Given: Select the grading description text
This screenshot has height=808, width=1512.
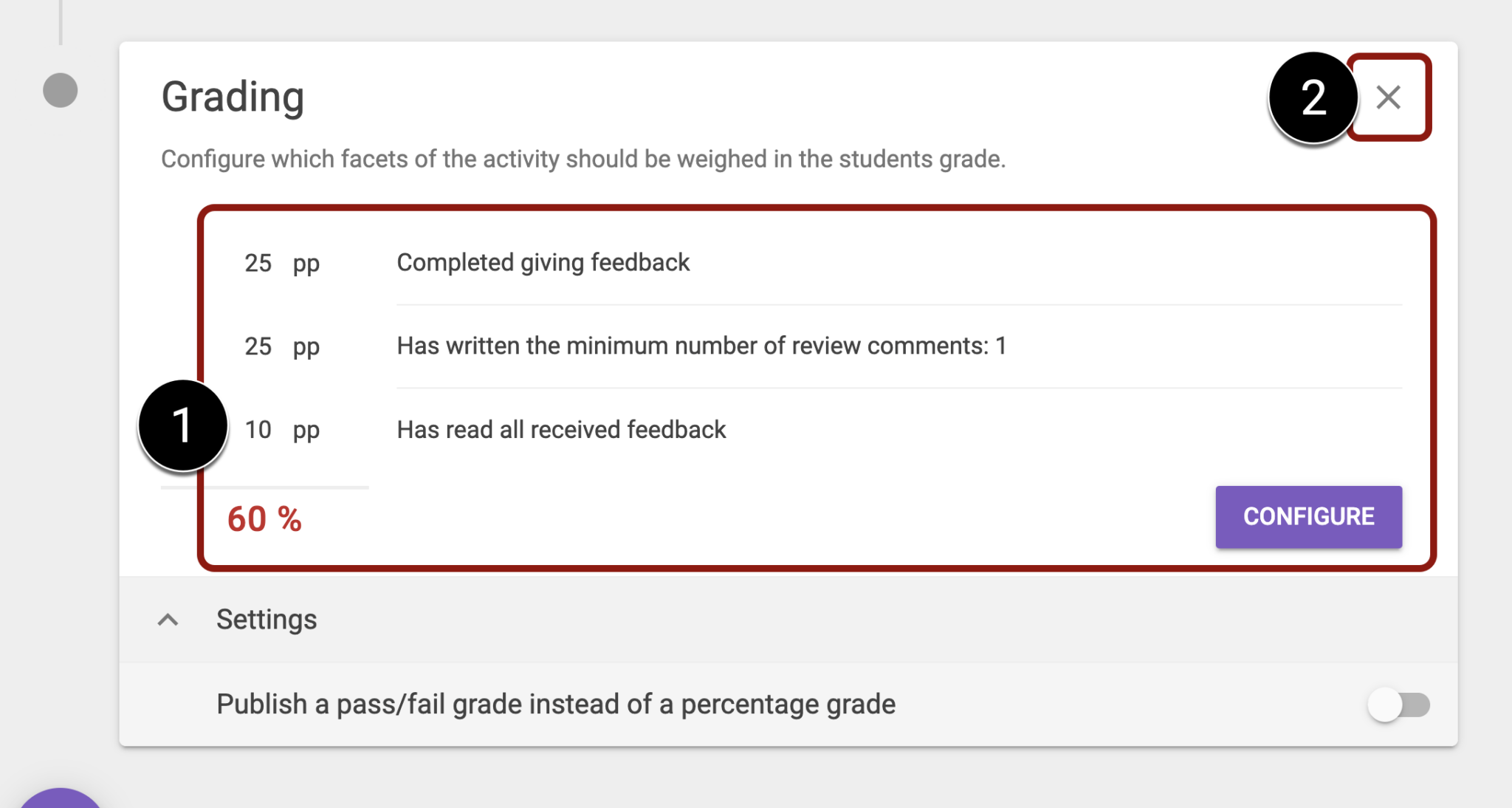Looking at the screenshot, I should 583,158.
